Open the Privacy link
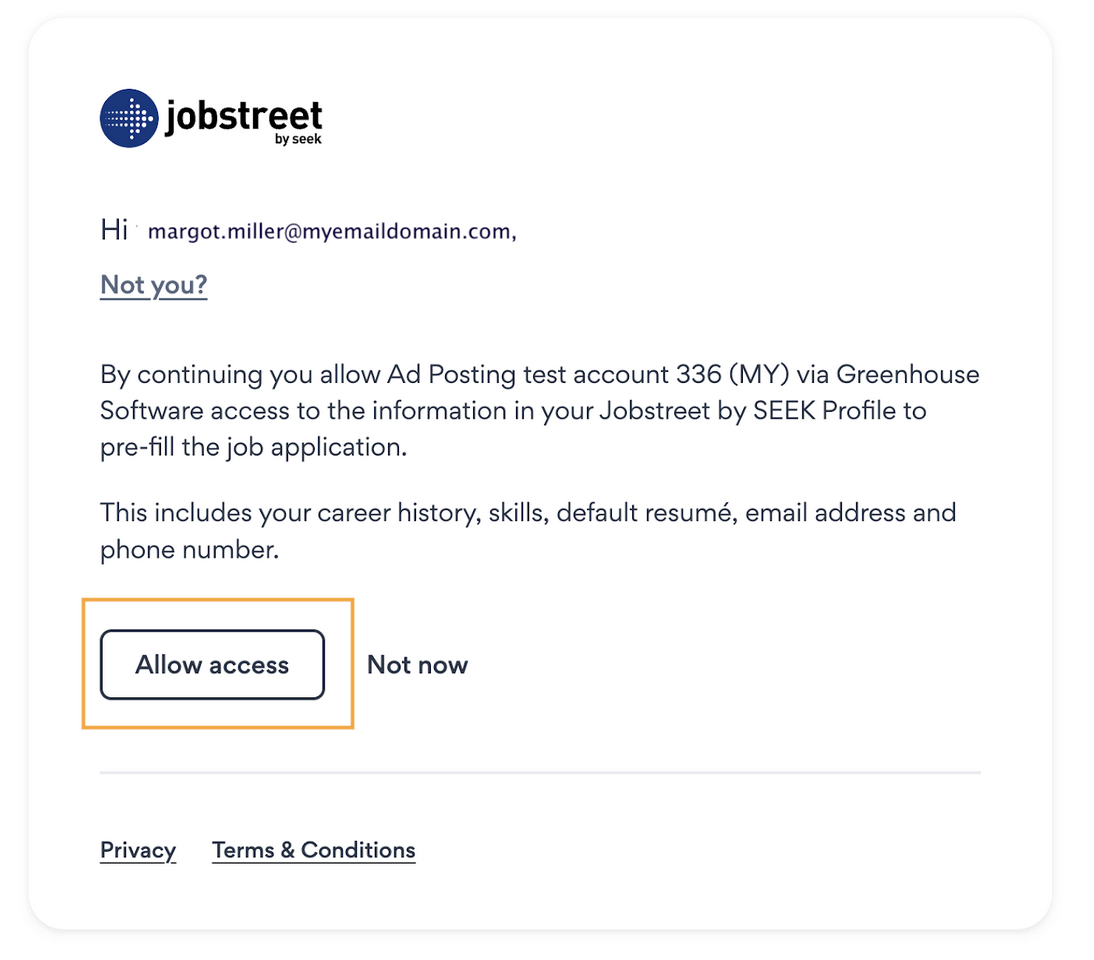Screen dimensions: 1094x960 click(138, 851)
